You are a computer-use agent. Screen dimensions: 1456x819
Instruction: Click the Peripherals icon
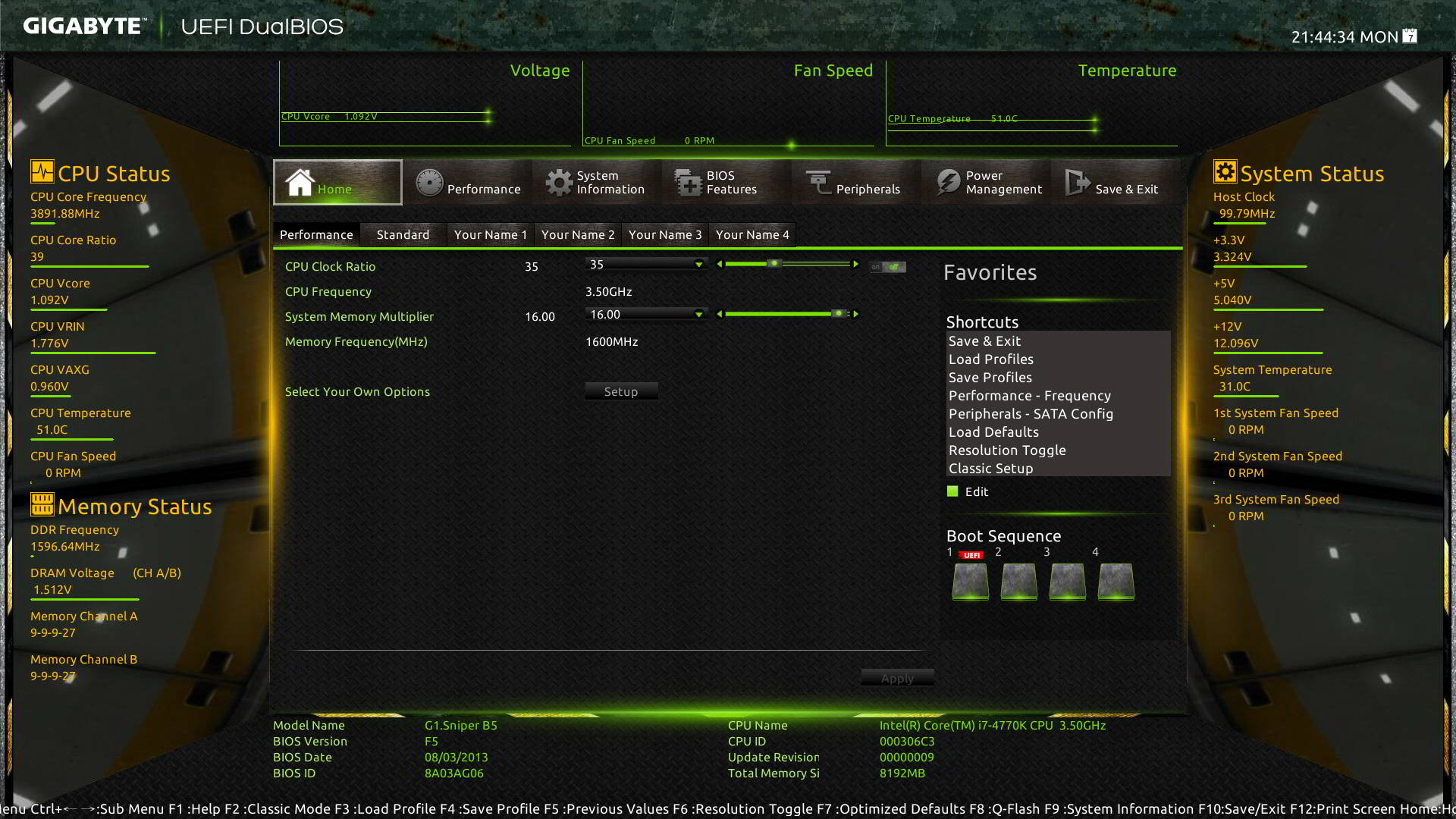(x=818, y=183)
